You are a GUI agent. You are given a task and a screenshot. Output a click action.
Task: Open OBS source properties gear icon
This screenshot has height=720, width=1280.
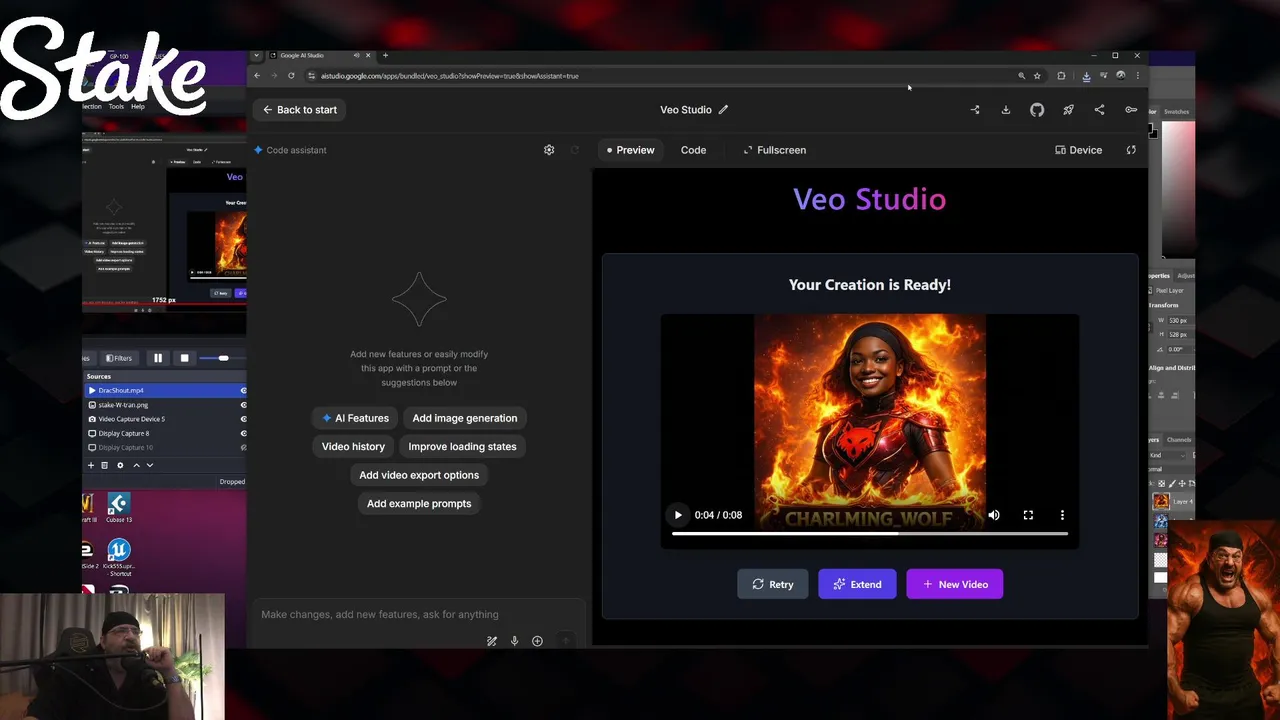[x=120, y=465]
